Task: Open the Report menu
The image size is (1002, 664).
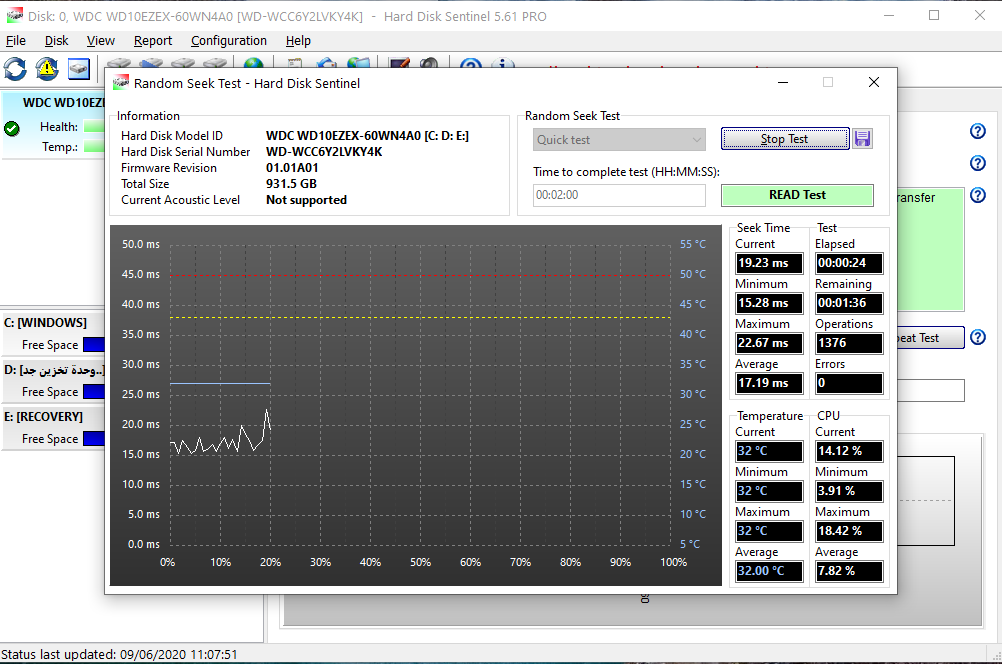Action: click(x=153, y=41)
